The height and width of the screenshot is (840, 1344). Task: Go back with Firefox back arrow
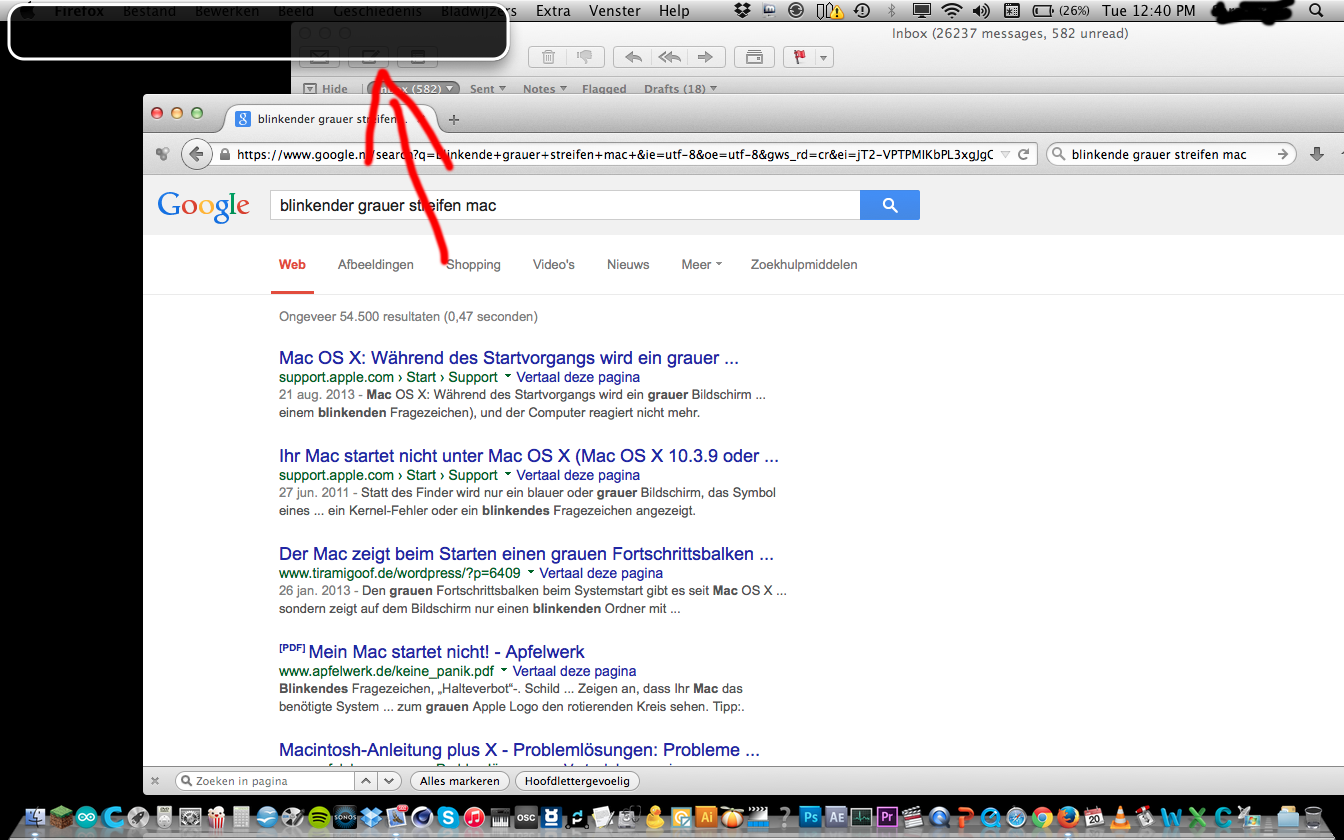pos(196,154)
